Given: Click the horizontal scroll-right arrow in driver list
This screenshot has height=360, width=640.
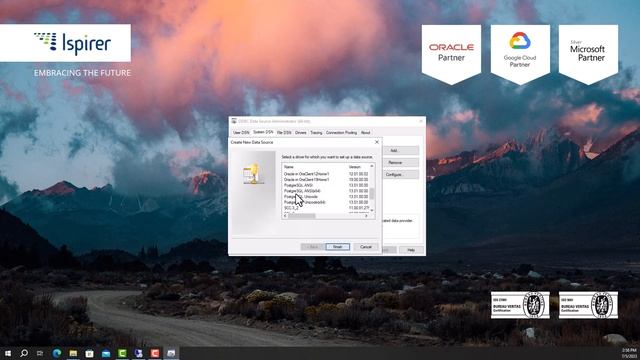Looking at the screenshot, I should [x=367, y=216].
